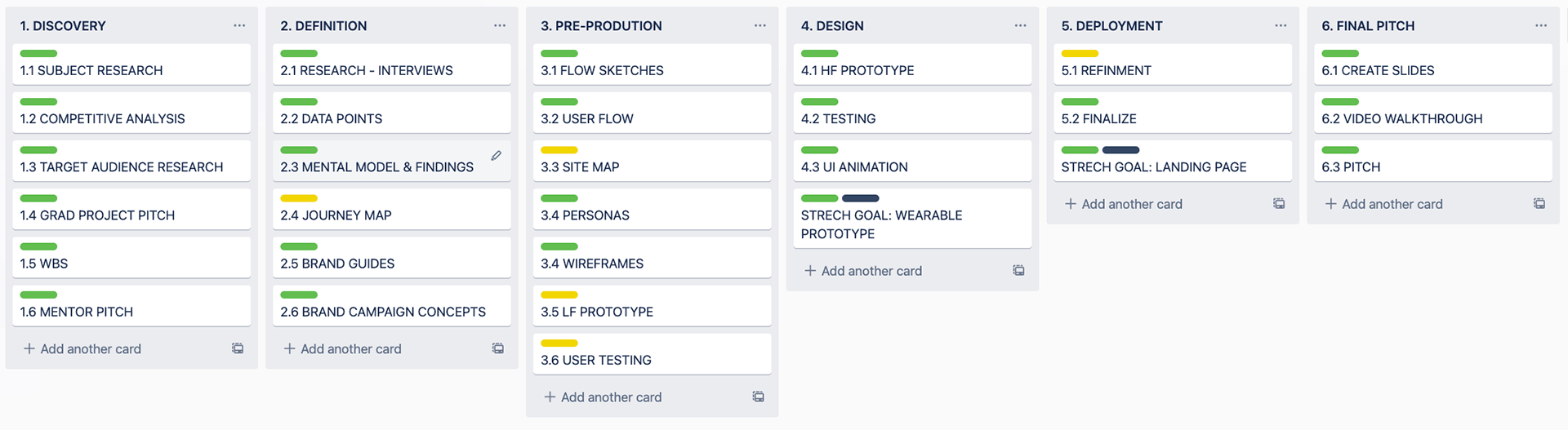Add another card to Final Pitch list

pyautogui.click(x=1384, y=204)
